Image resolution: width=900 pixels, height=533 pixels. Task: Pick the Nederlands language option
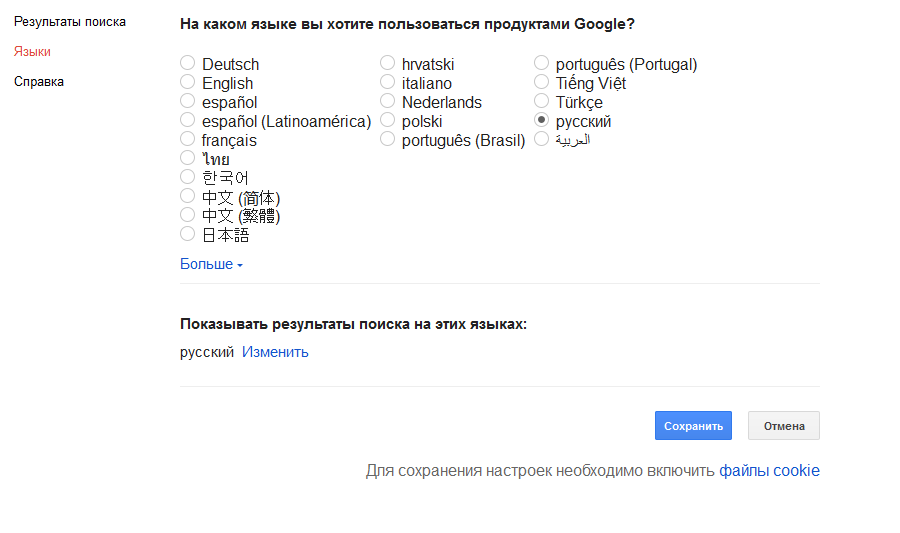pyautogui.click(x=387, y=102)
